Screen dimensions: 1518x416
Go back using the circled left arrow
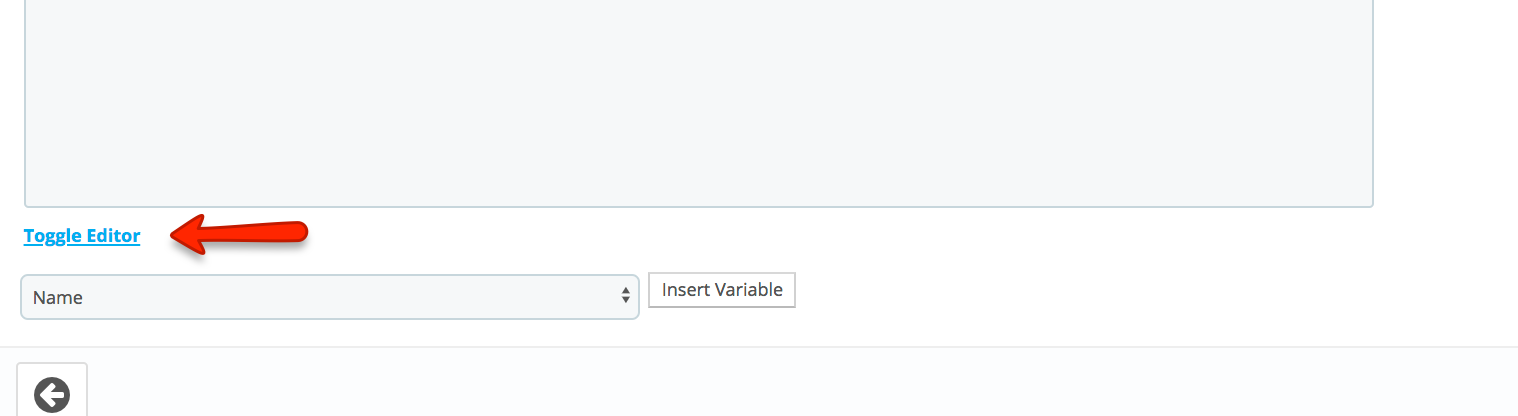tap(52, 395)
